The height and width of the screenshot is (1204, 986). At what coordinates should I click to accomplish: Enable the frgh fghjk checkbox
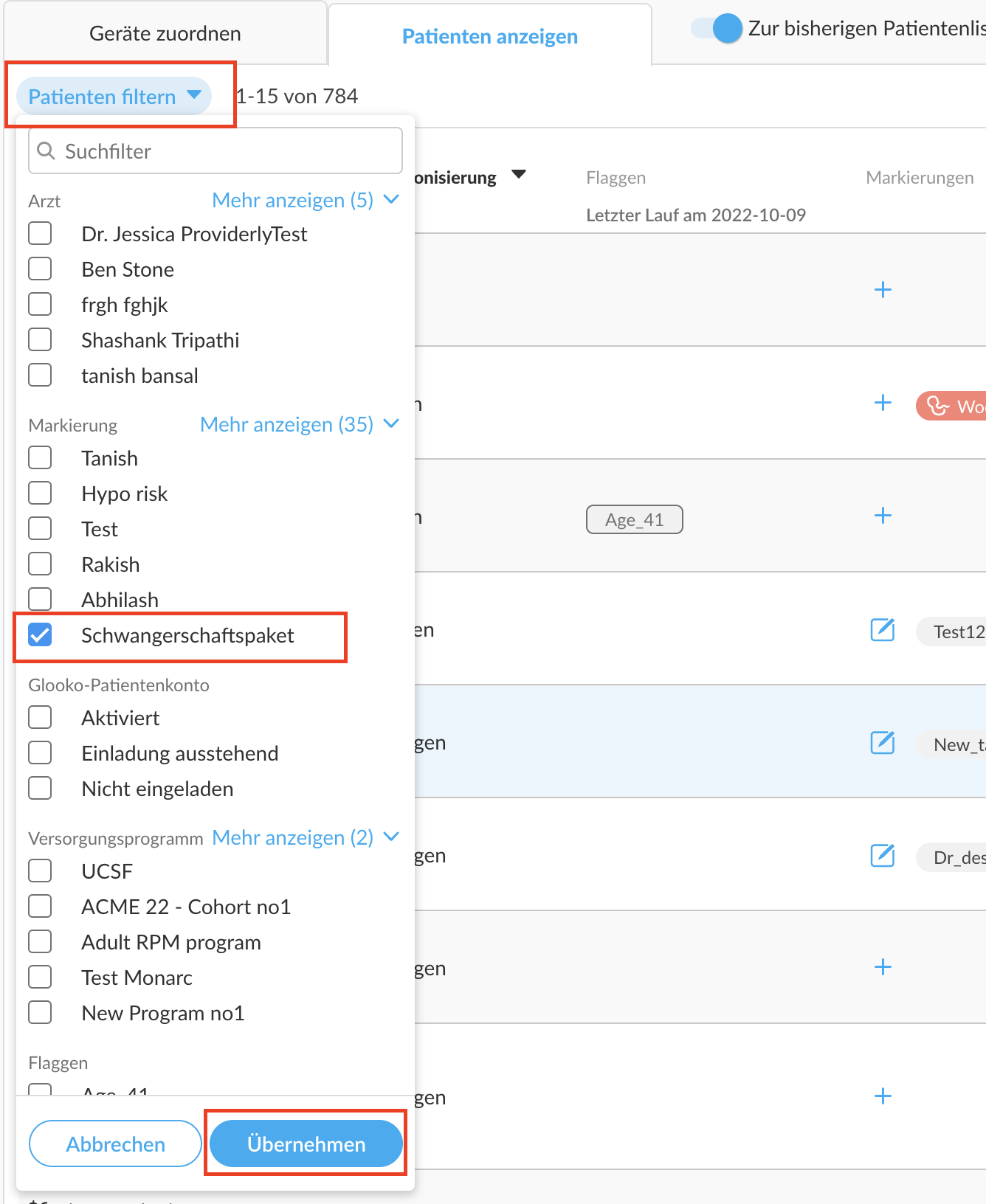(x=40, y=304)
